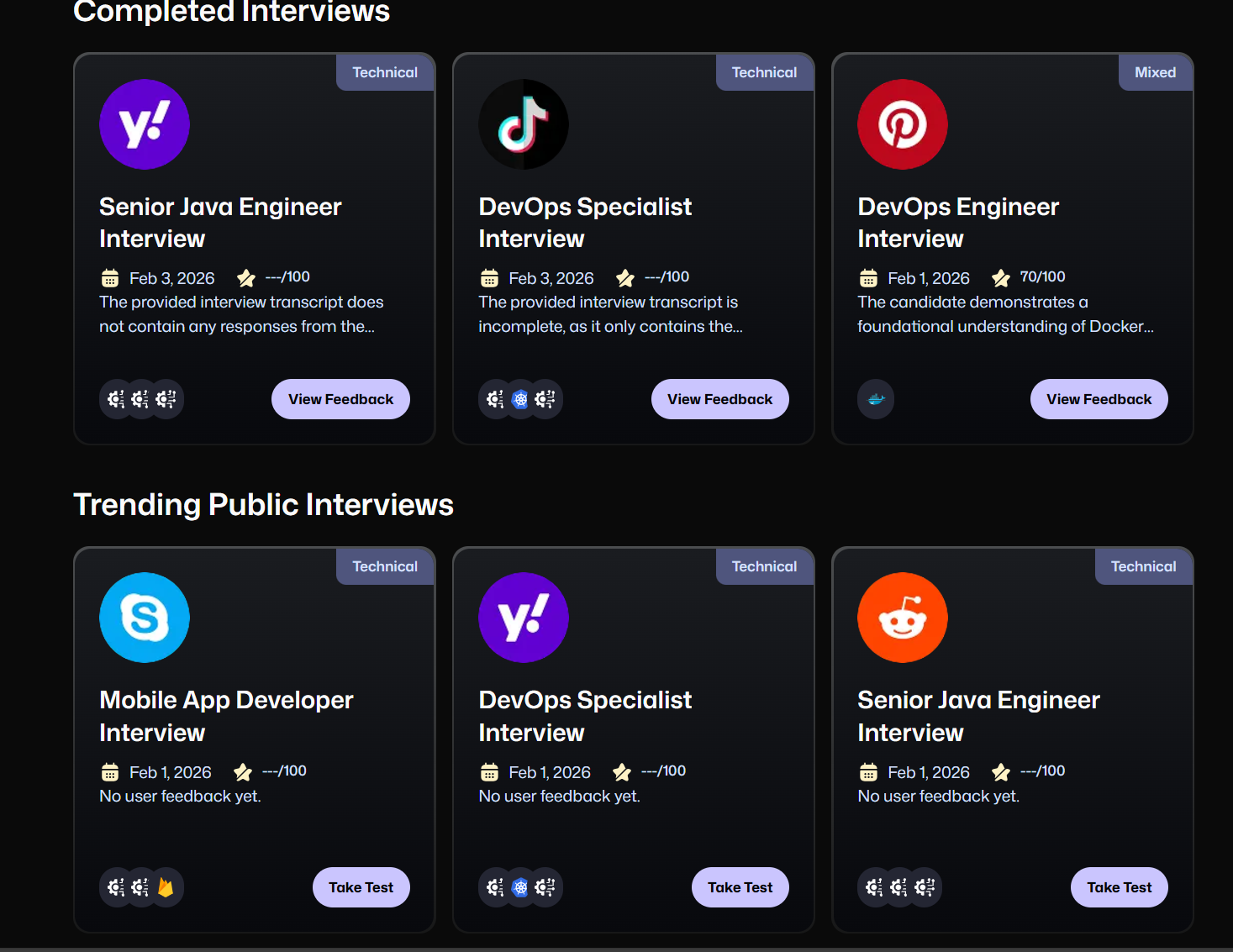Click the star icon next to 70/100 score
This screenshot has height=952, width=1233.
tap(1000, 276)
